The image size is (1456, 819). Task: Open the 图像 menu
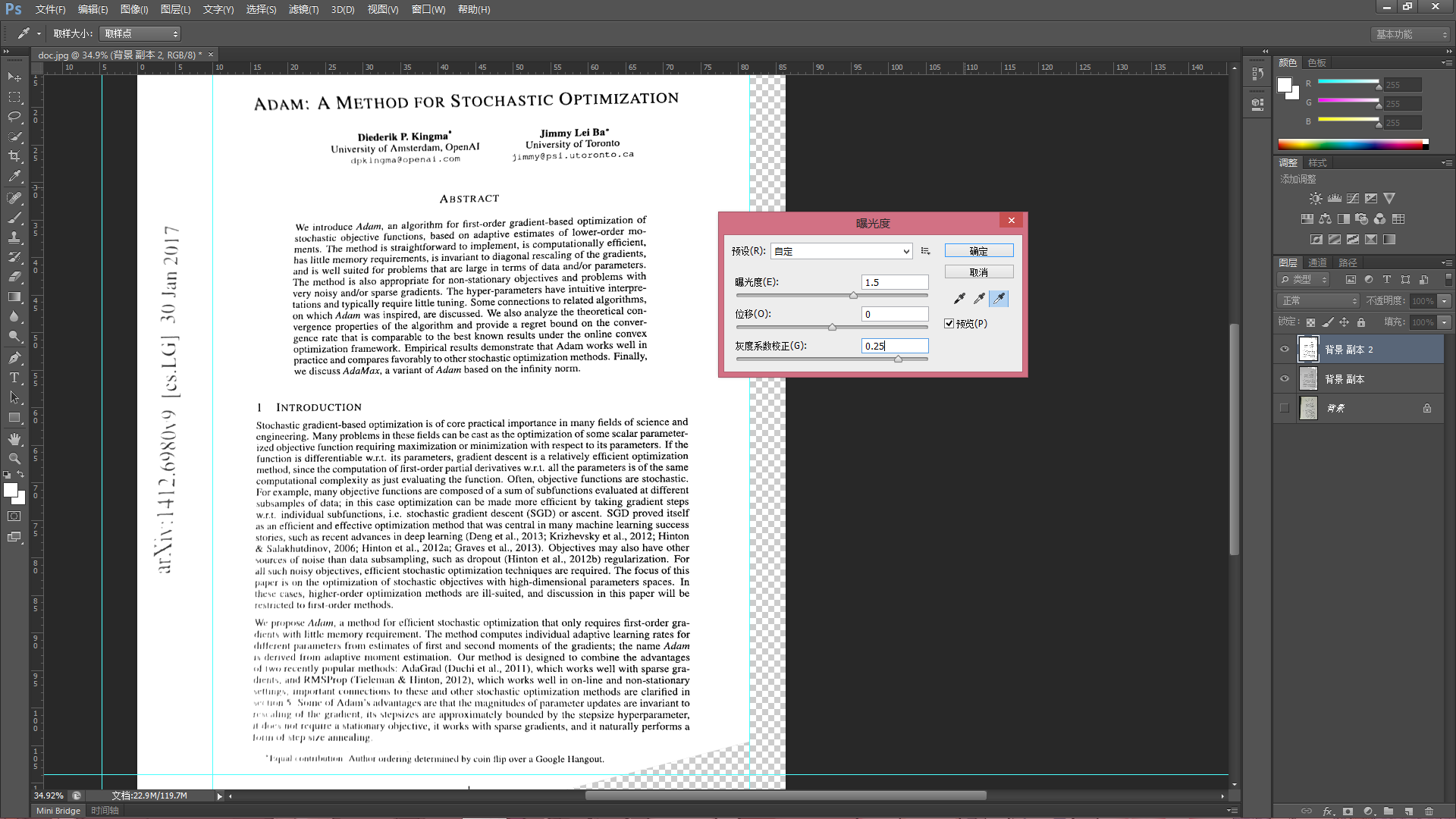(x=134, y=10)
